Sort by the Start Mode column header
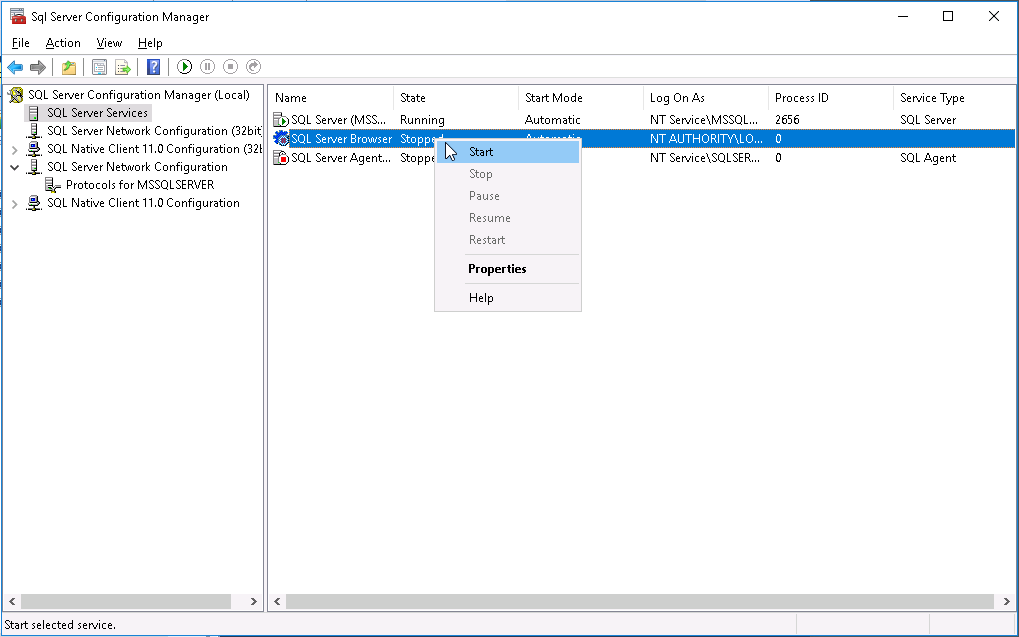Viewport: 1019px width, 637px height. click(580, 98)
